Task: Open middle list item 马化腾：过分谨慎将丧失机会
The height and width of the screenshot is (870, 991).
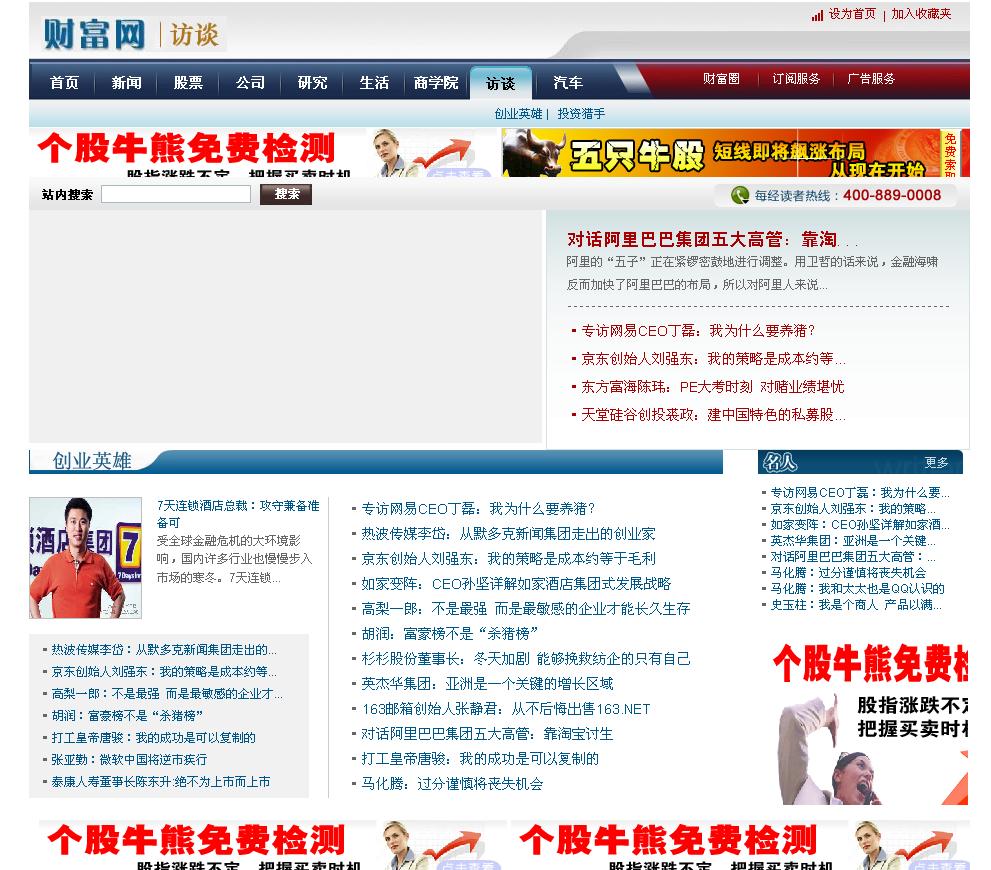Action: (x=452, y=784)
